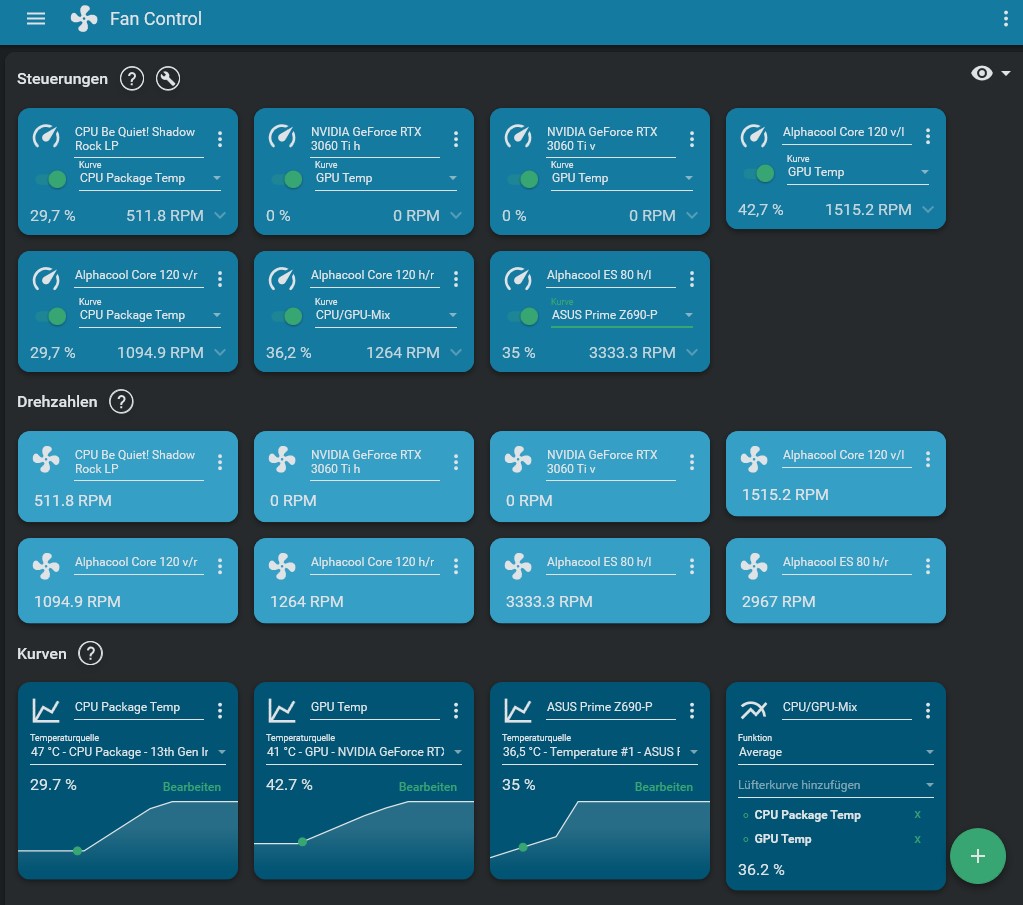Toggle the NVIDIA GeForce RTX 3060 Ti v switch
The image size is (1023, 905).
(x=523, y=179)
